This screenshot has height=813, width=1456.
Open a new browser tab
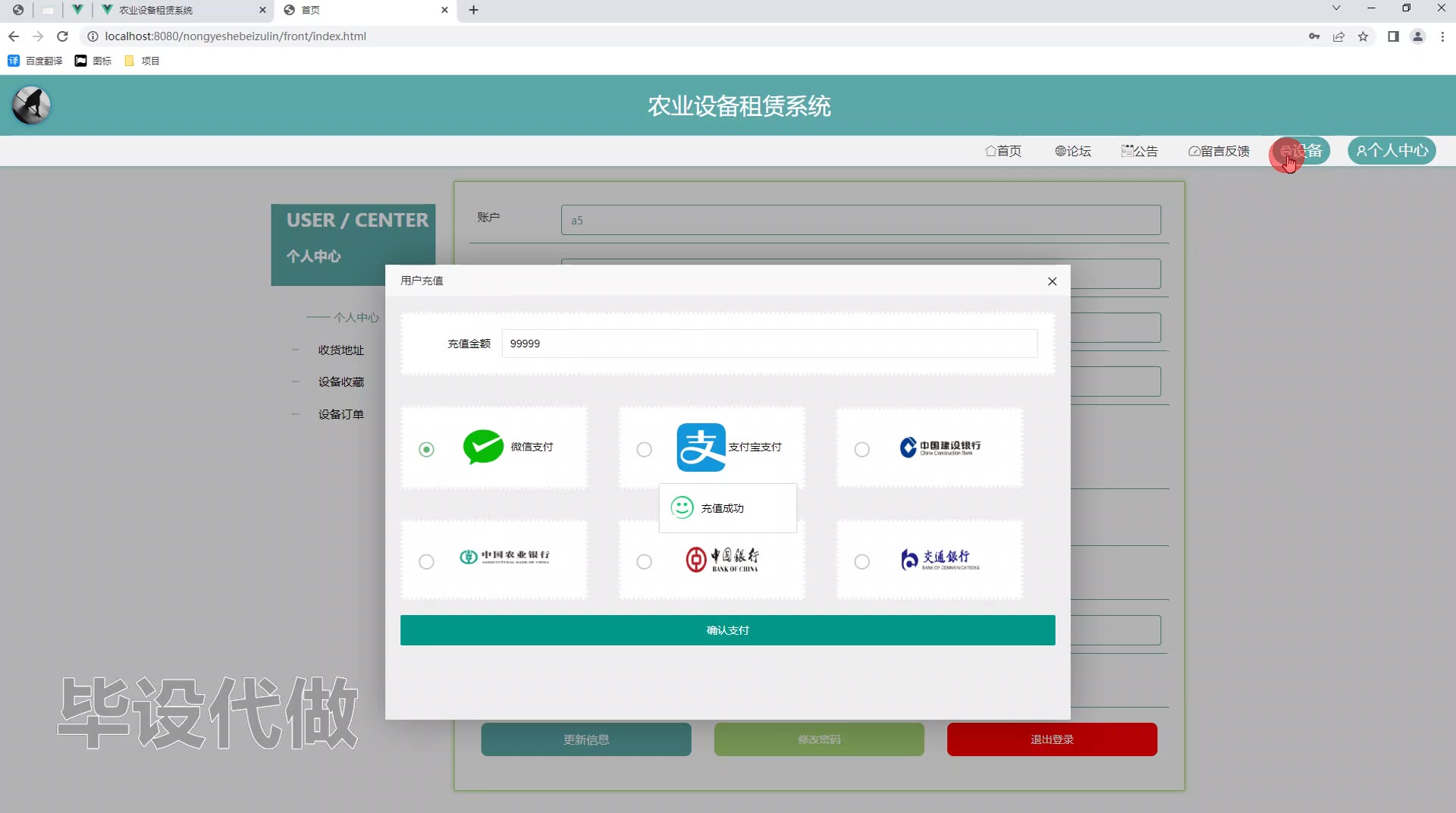point(473,10)
